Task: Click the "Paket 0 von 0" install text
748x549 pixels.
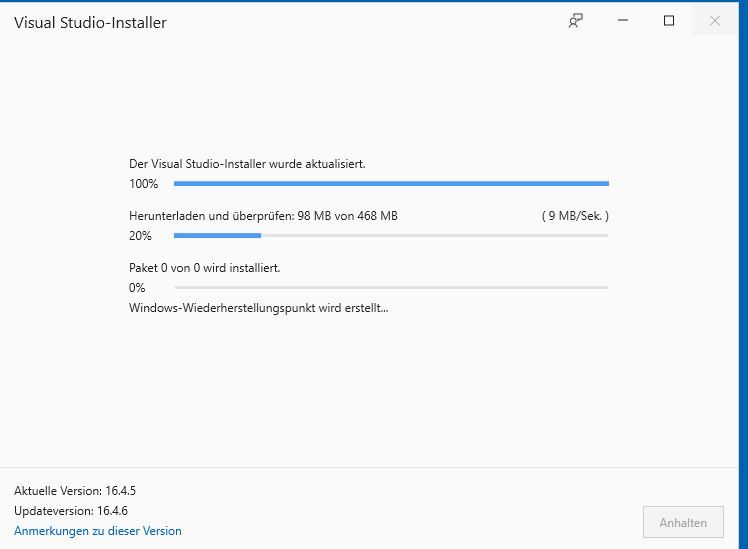Action: coord(204,268)
